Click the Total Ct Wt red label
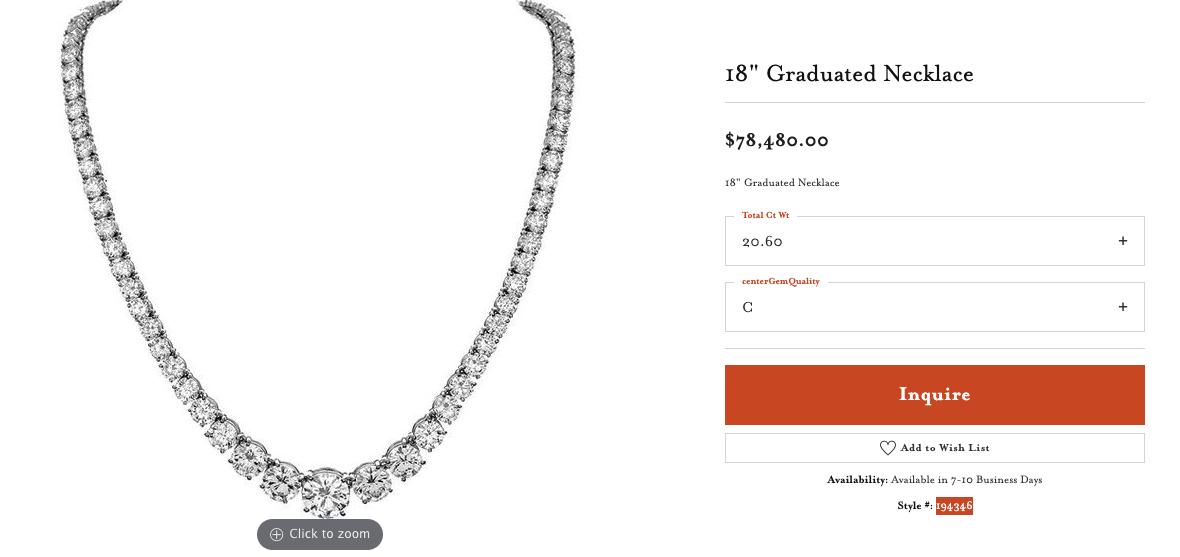 tap(765, 215)
